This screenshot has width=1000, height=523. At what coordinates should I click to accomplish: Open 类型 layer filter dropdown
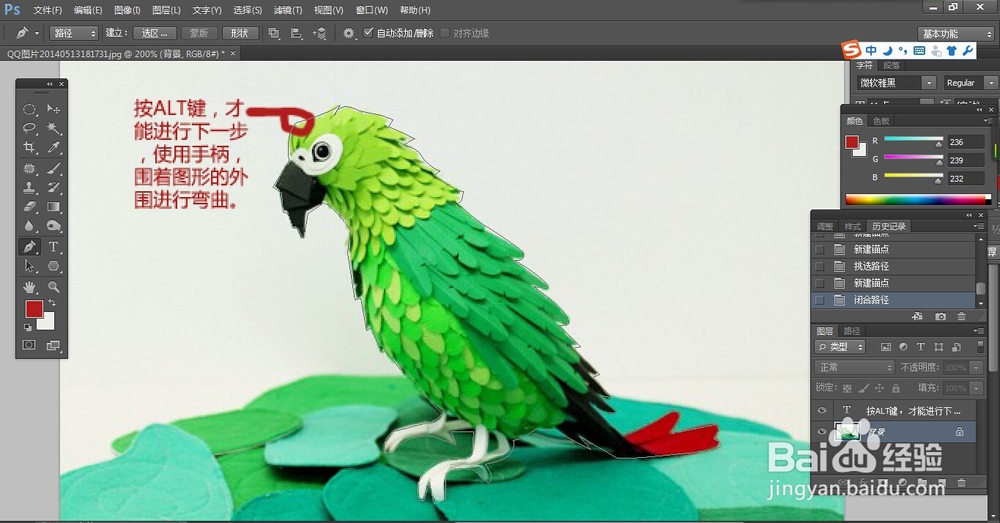coord(841,347)
